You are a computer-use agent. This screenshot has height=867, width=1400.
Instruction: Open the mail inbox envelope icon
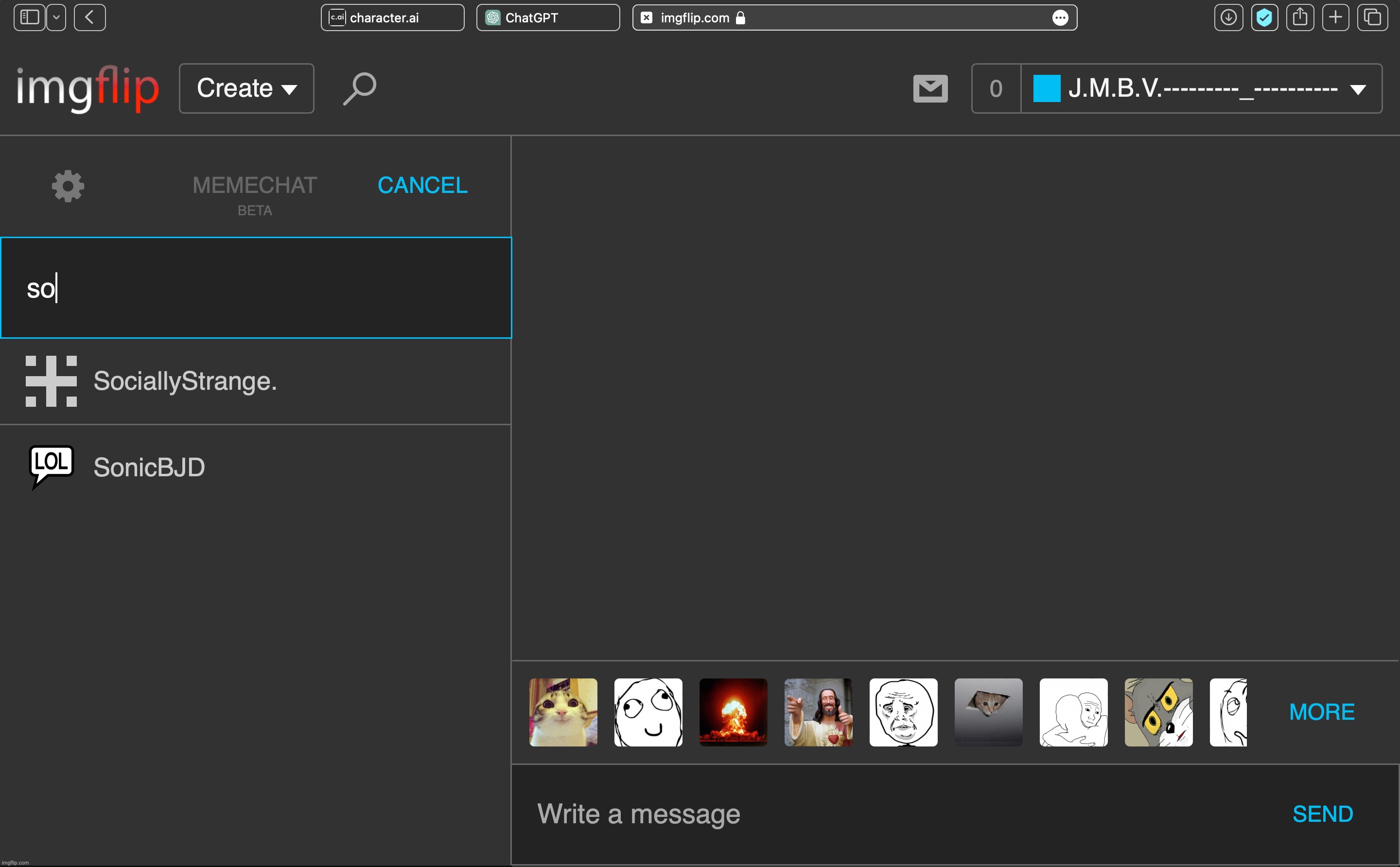[930, 88]
